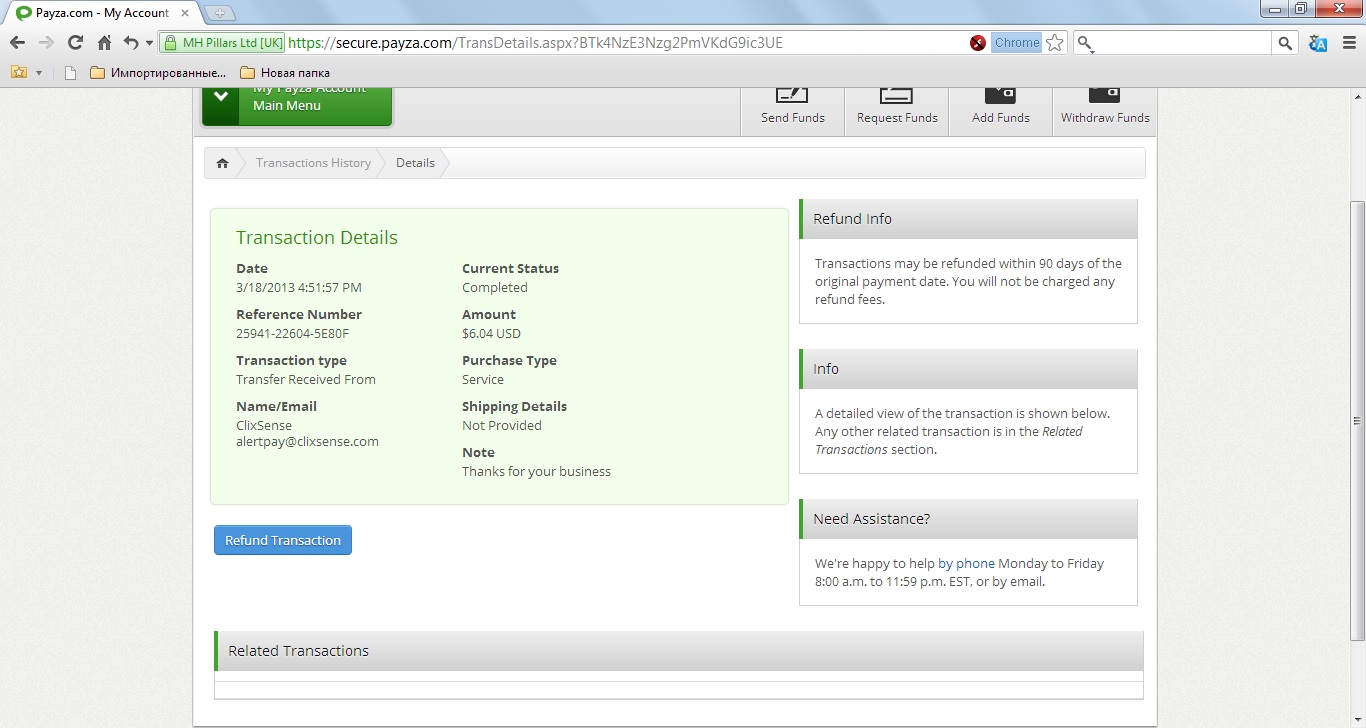Click the by phone link
Viewport: 1366px width, 728px height.
click(966, 564)
